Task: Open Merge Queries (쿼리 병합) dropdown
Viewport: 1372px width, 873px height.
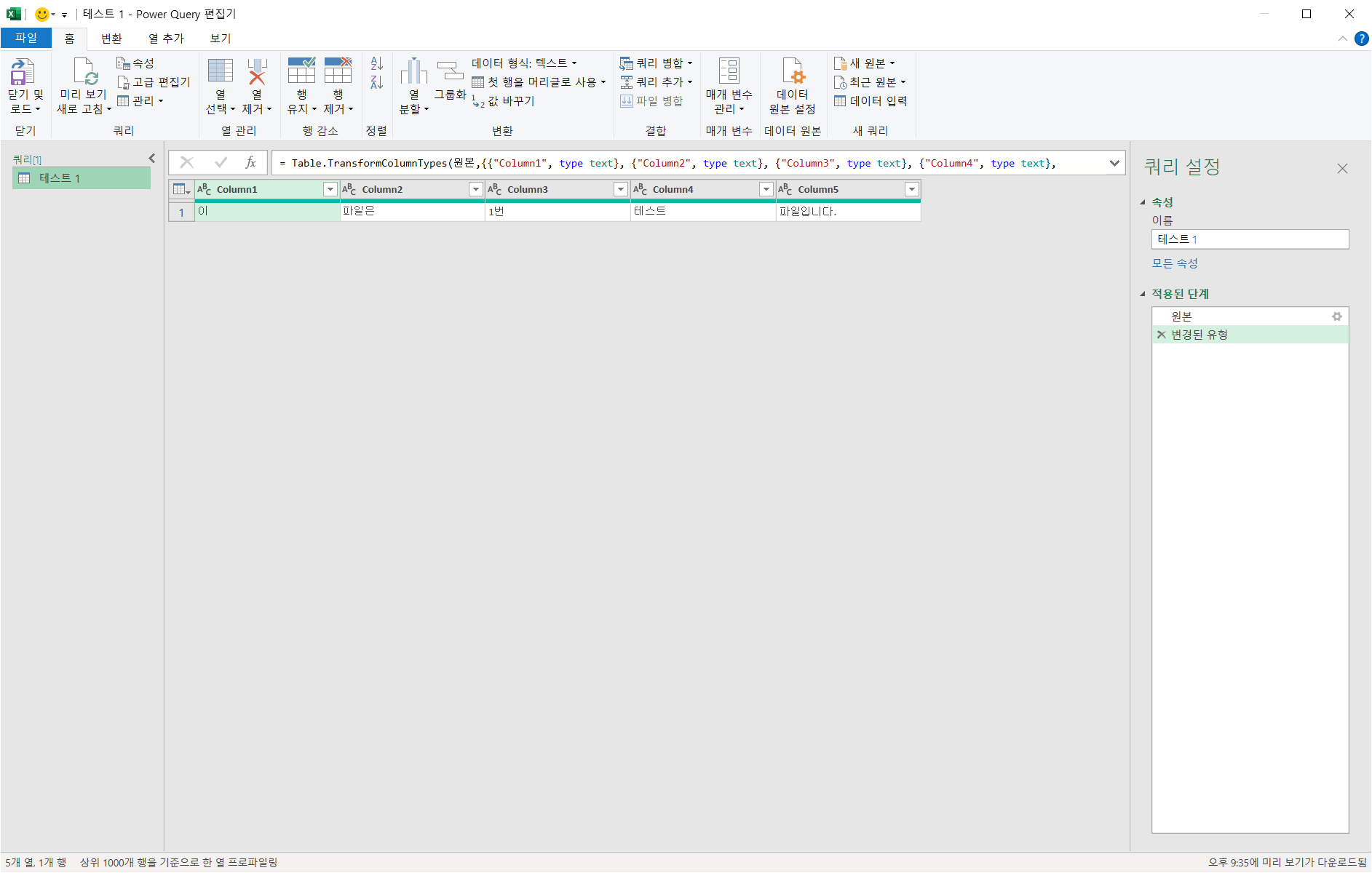Action: 656,63
